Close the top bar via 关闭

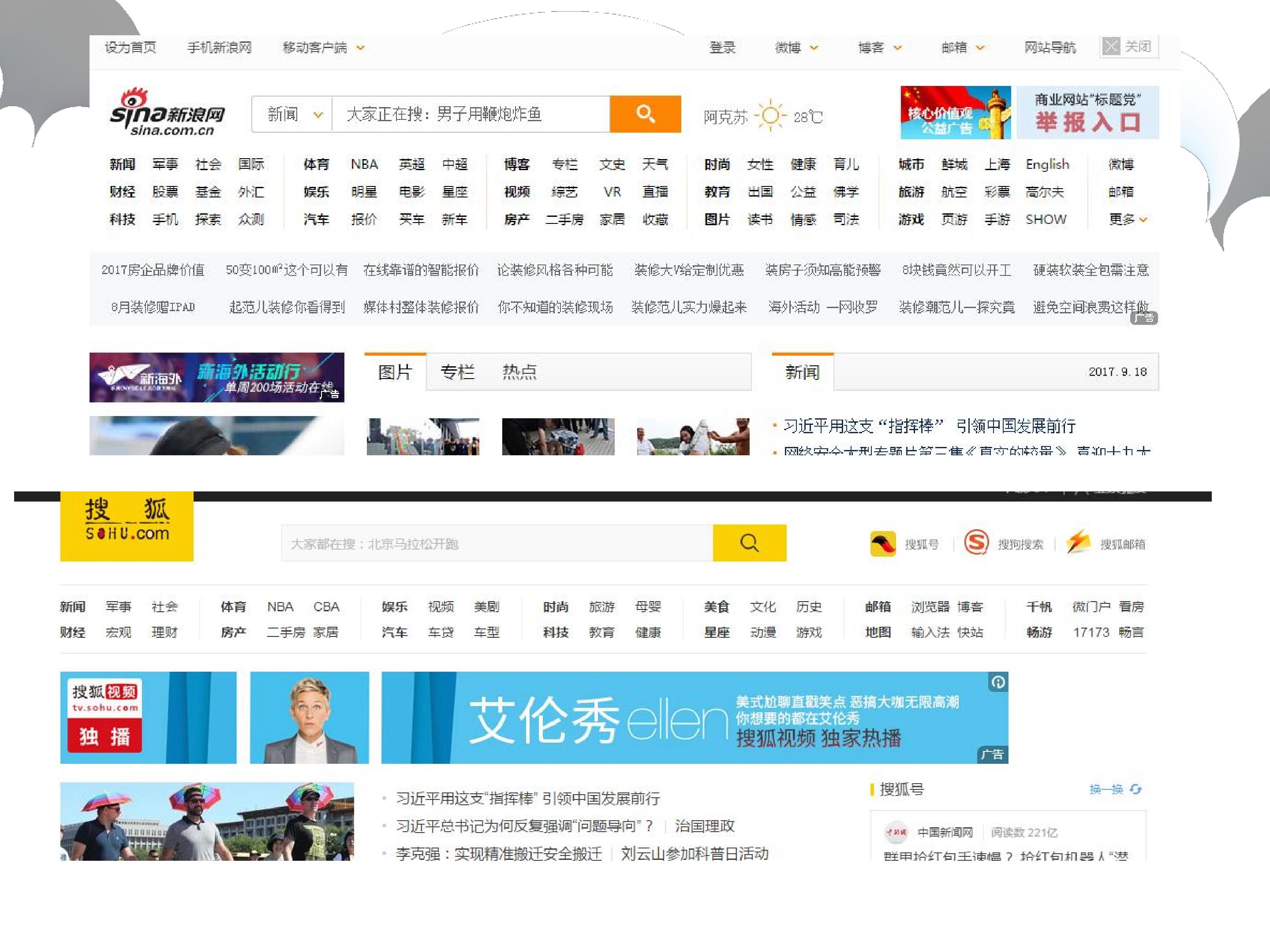(x=1129, y=46)
